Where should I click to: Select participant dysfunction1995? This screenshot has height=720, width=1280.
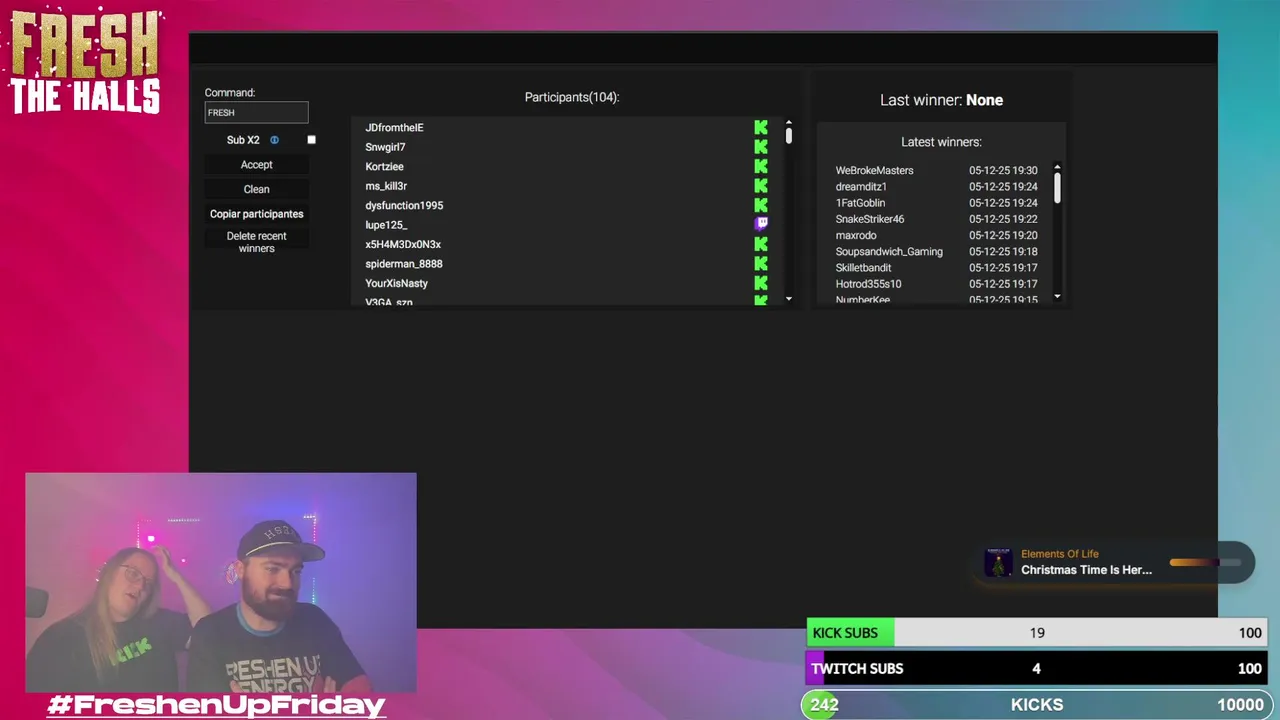[404, 206]
